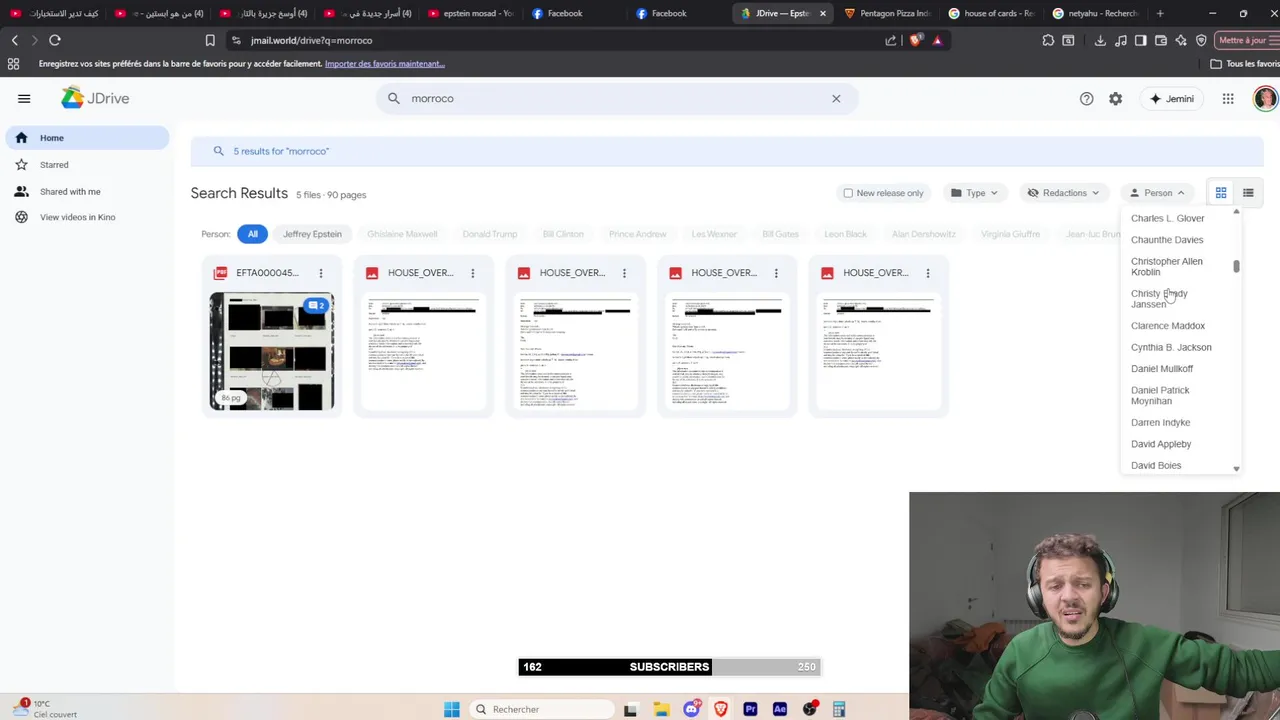Collapse the Person filter dropdown
The image size is (1280, 720).
click(x=1157, y=193)
